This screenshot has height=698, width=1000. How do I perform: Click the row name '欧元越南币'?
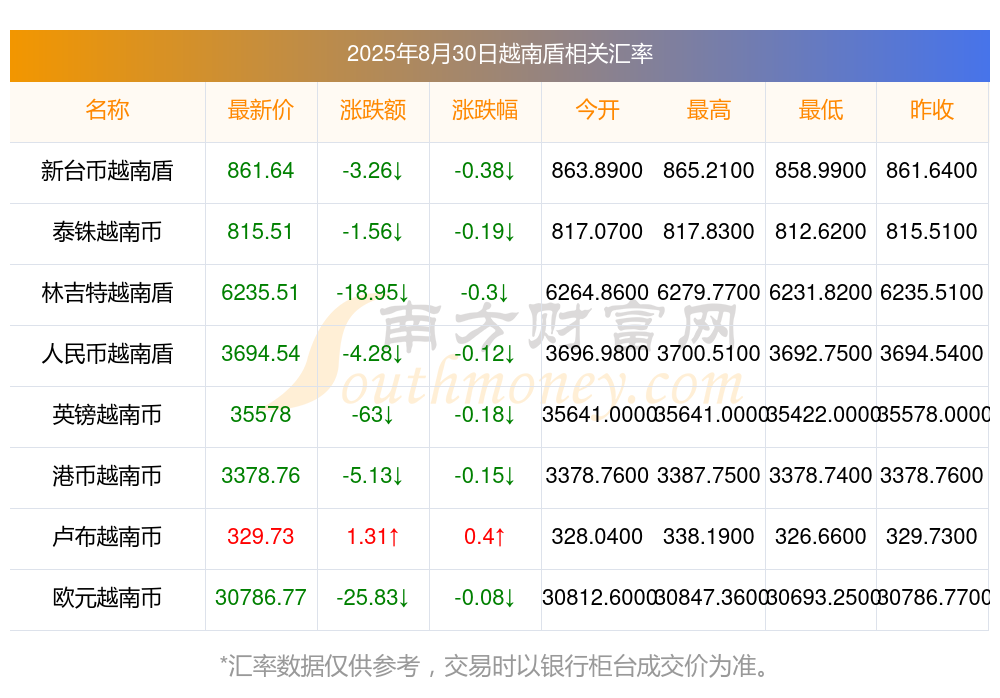(107, 598)
